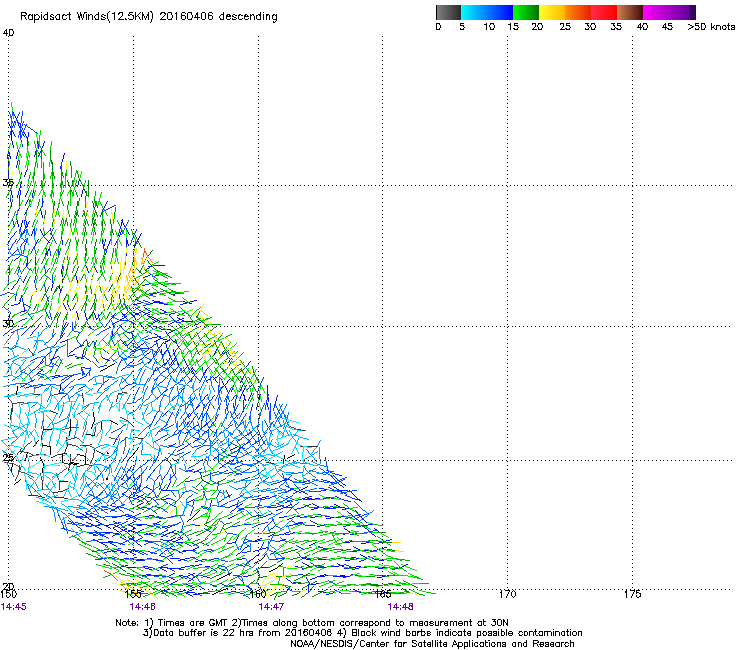Image resolution: width=740 pixels, height=650 pixels.
Task: Click the green 15-20 knots legend band
Action: coord(526,12)
